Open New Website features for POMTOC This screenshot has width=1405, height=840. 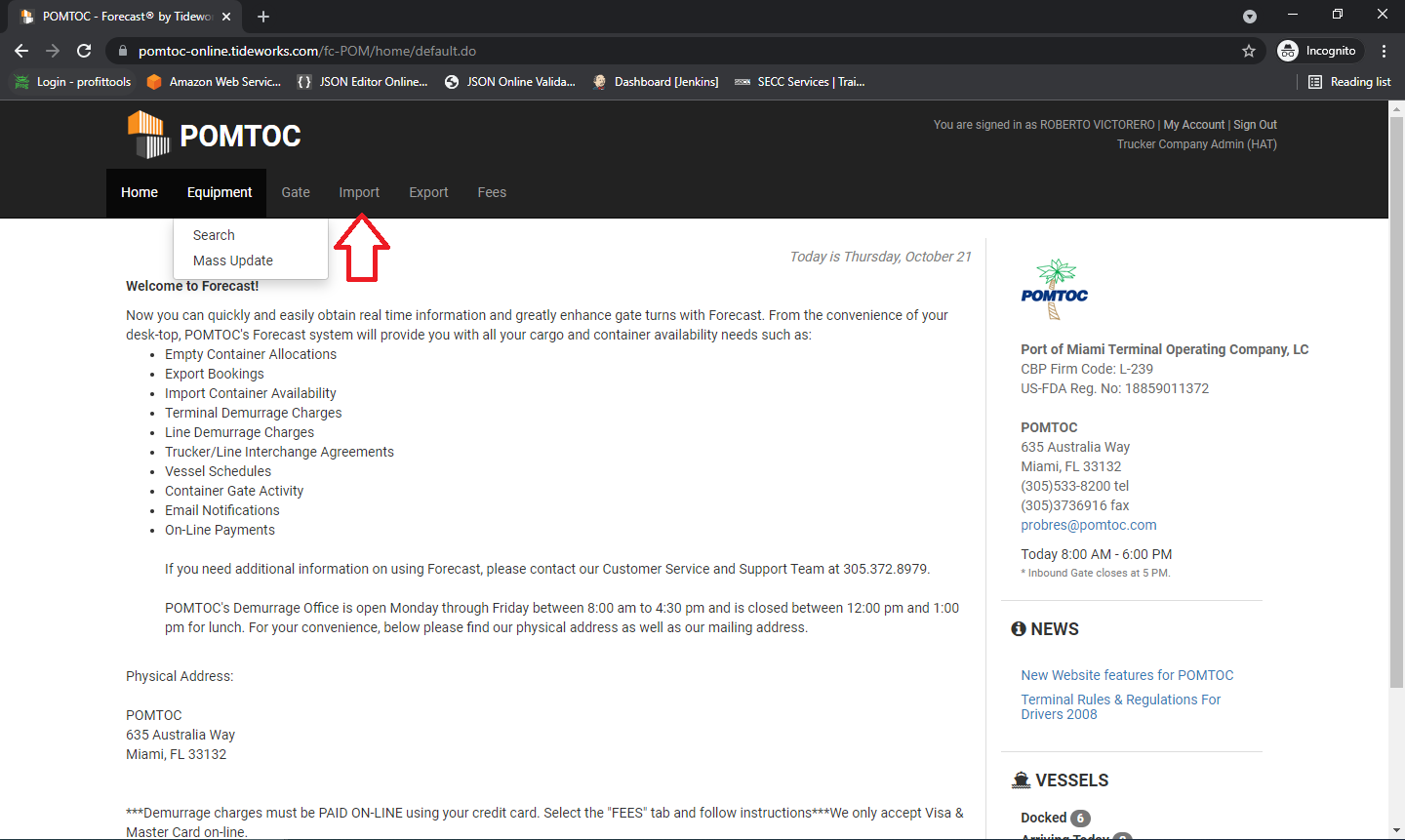(1127, 675)
